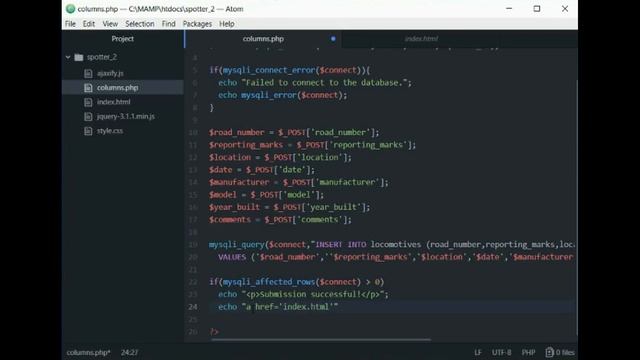The width and height of the screenshot is (640, 360).
Task: Open the File menu
Action: 70,24
